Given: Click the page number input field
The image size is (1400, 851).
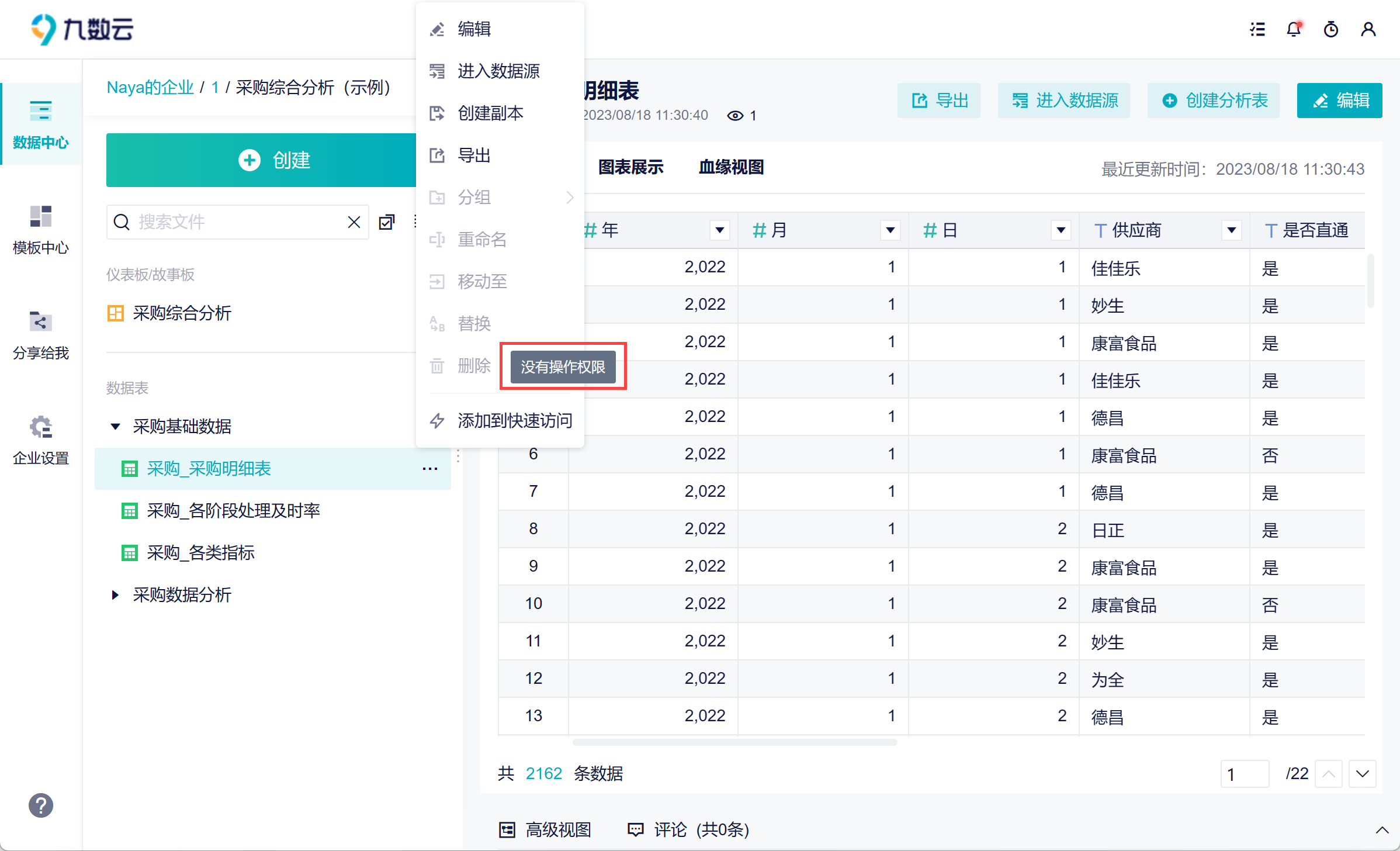Looking at the screenshot, I should (x=1245, y=774).
